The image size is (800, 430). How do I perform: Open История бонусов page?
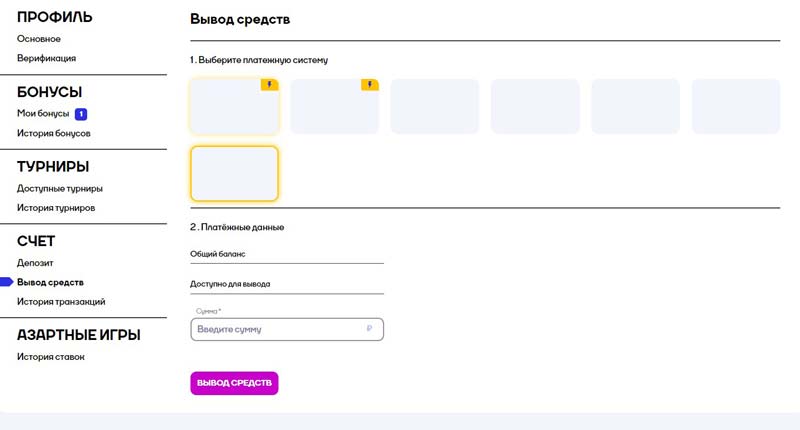[x=54, y=133]
